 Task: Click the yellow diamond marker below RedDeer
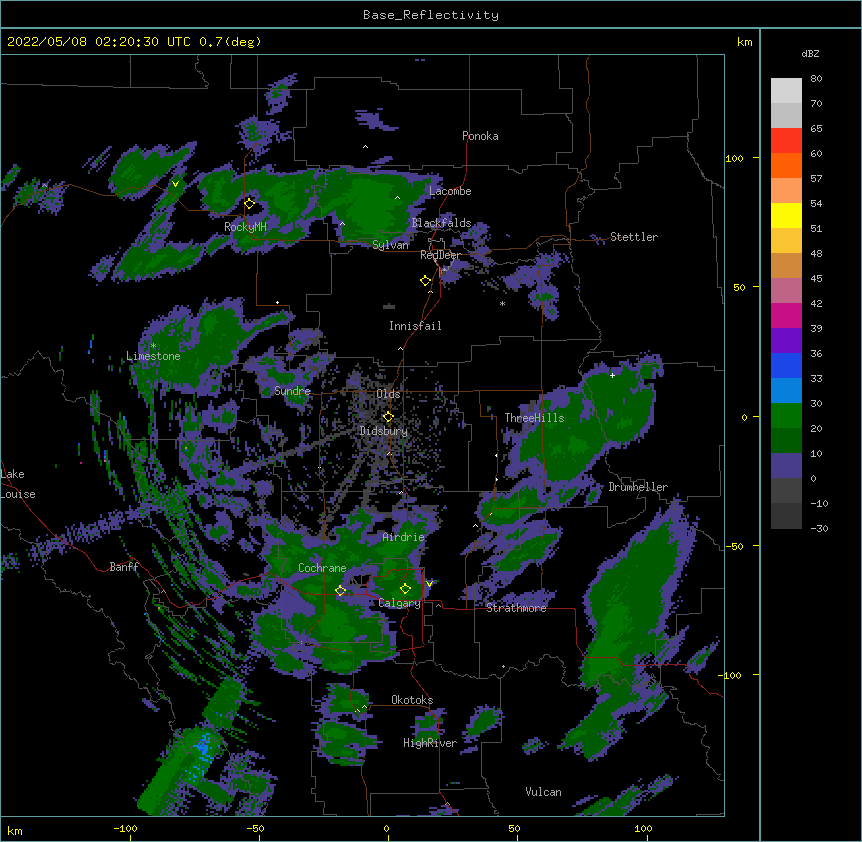click(x=426, y=281)
